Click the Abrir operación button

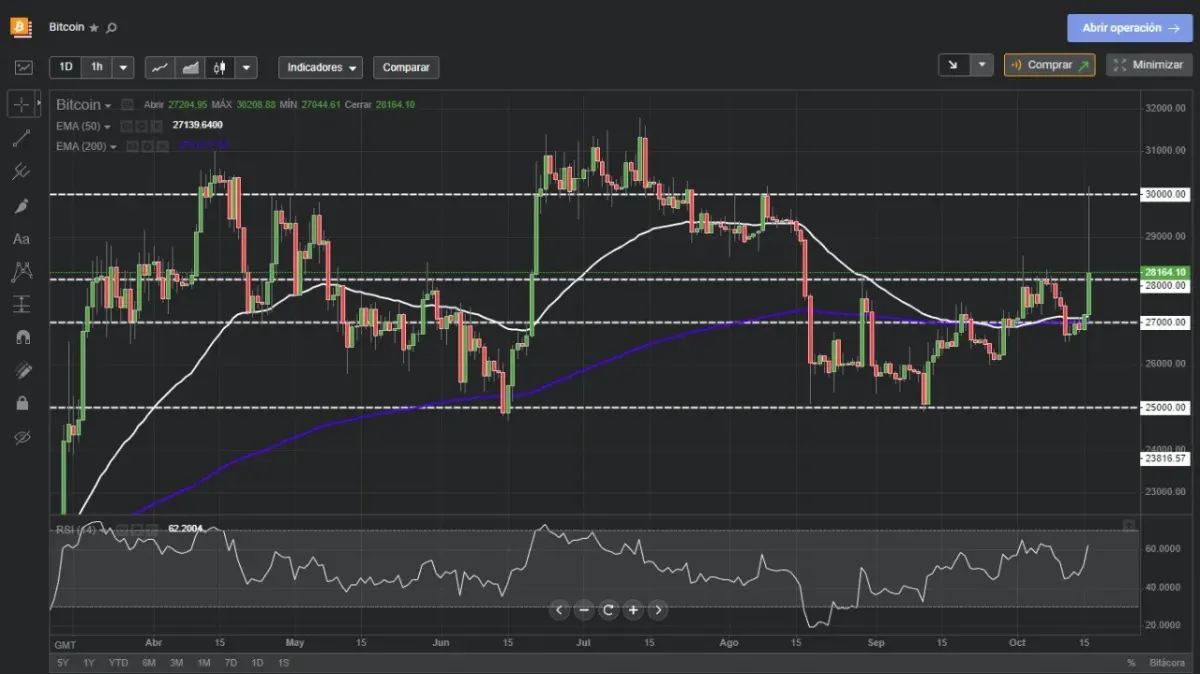pyautogui.click(x=1130, y=28)
